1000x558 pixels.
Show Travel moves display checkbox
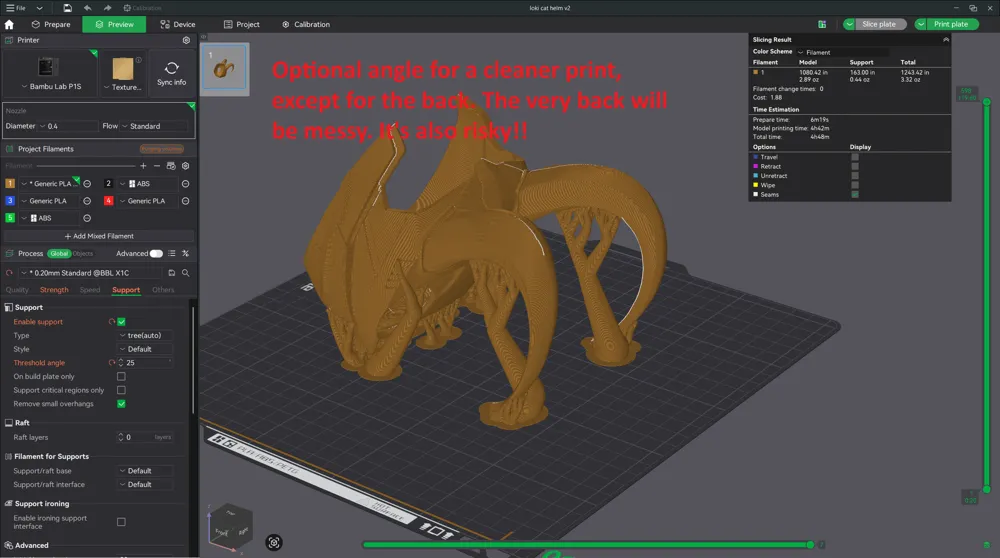pyautogui.click(x=855, y=157)
